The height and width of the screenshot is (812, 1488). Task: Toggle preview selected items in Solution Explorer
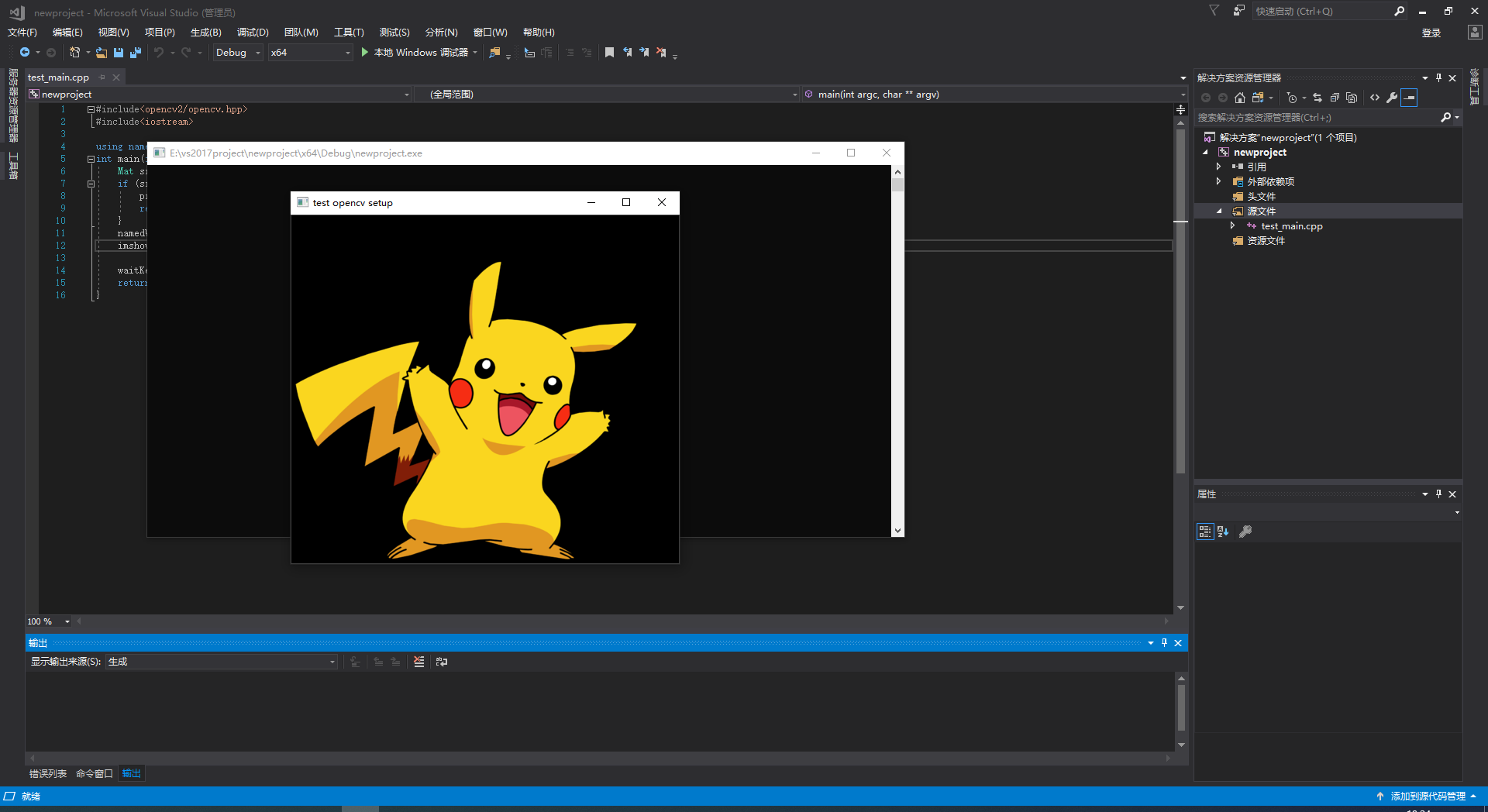pos(1409,98)
